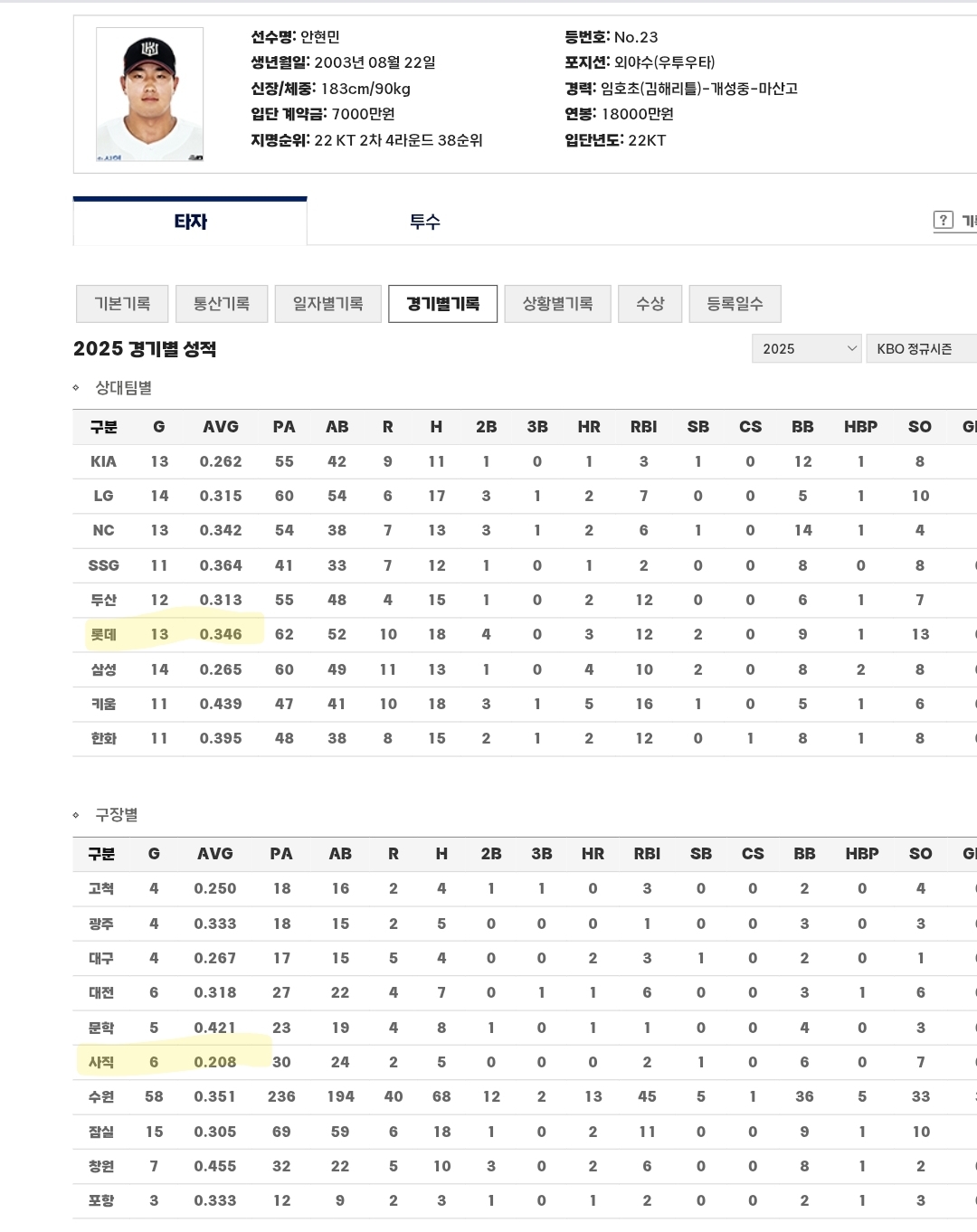The height and width of the screenshot is (1232, 977).
Task: Click the 롯데 row in opponent table
Action: [x=103, y=634]
